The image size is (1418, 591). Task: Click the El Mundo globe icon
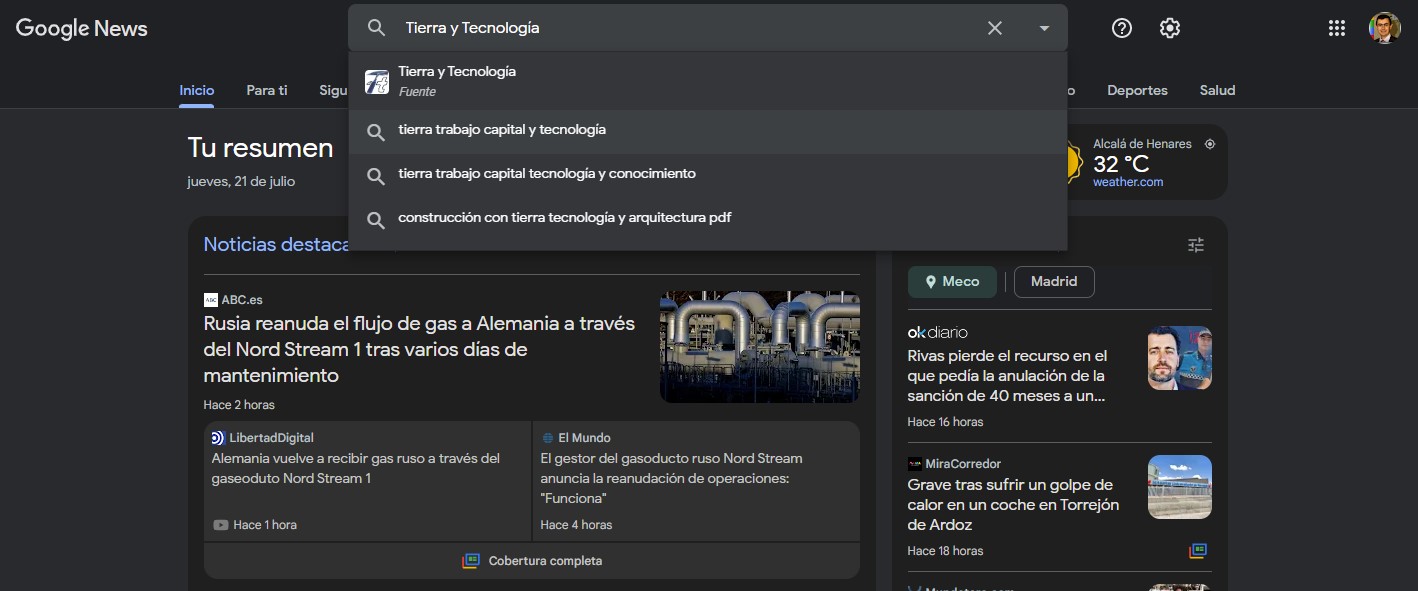[x=548, y=438]
